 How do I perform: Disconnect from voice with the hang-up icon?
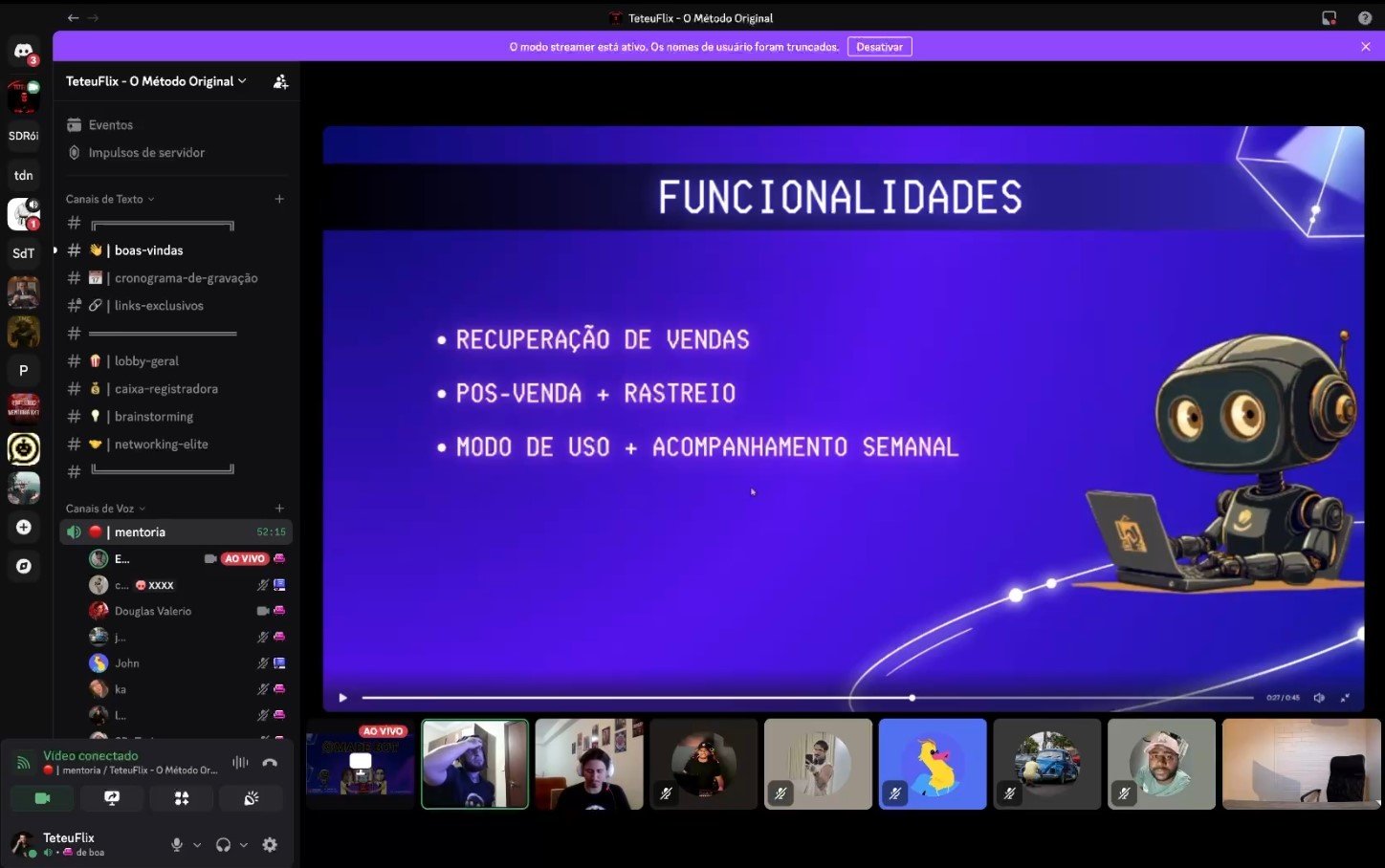[270, 763]
